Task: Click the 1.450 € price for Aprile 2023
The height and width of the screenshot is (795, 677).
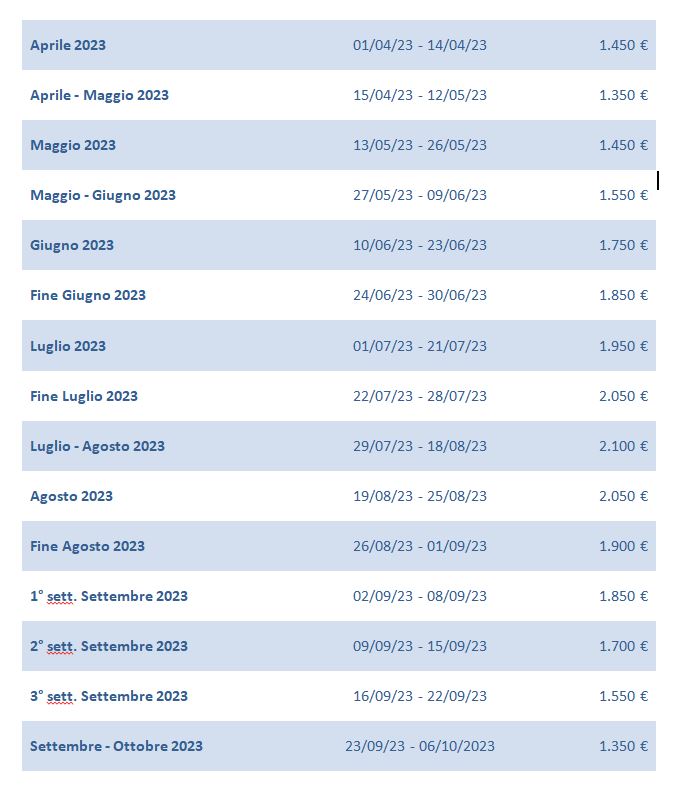Action: [623, 45]
